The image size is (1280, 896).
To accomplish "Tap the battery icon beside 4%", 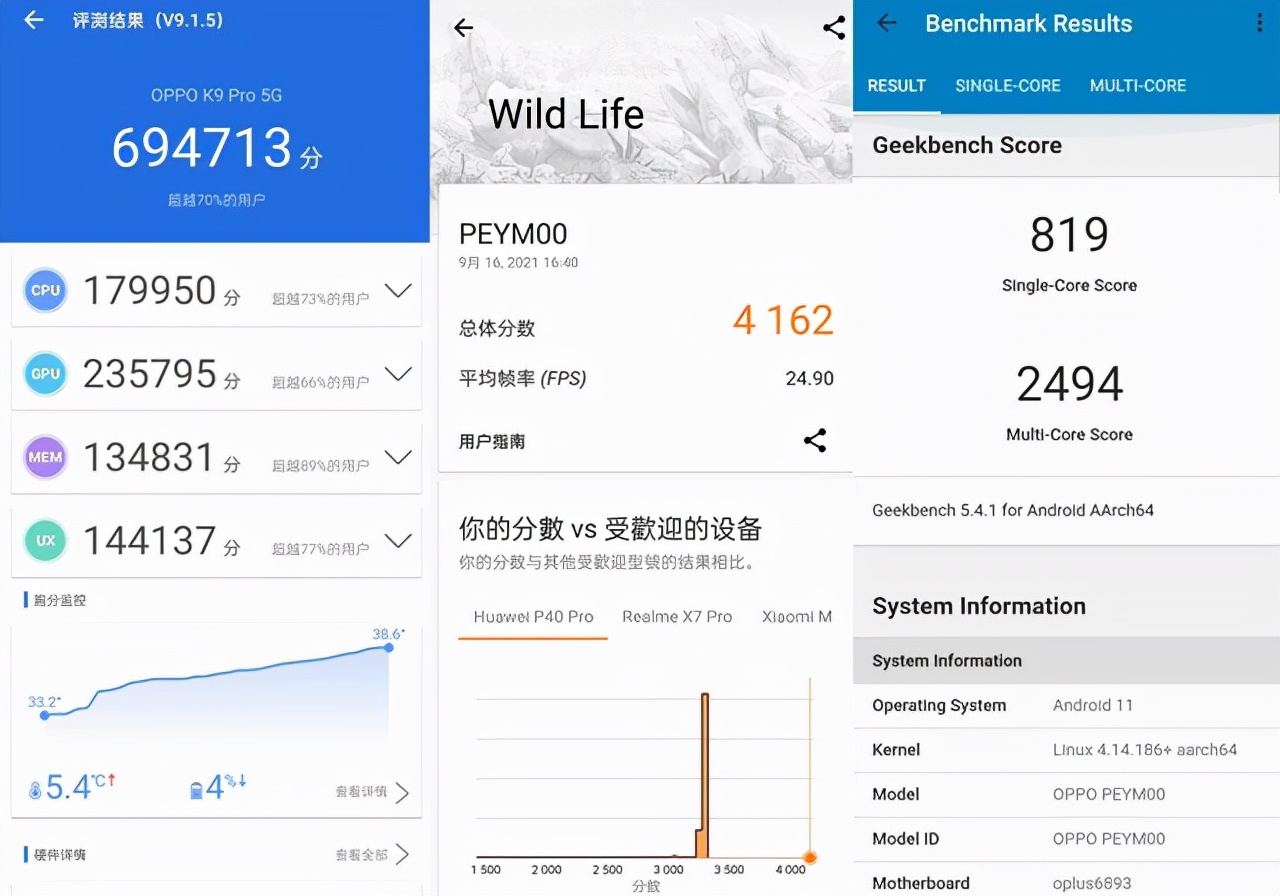I will (196, 790).
